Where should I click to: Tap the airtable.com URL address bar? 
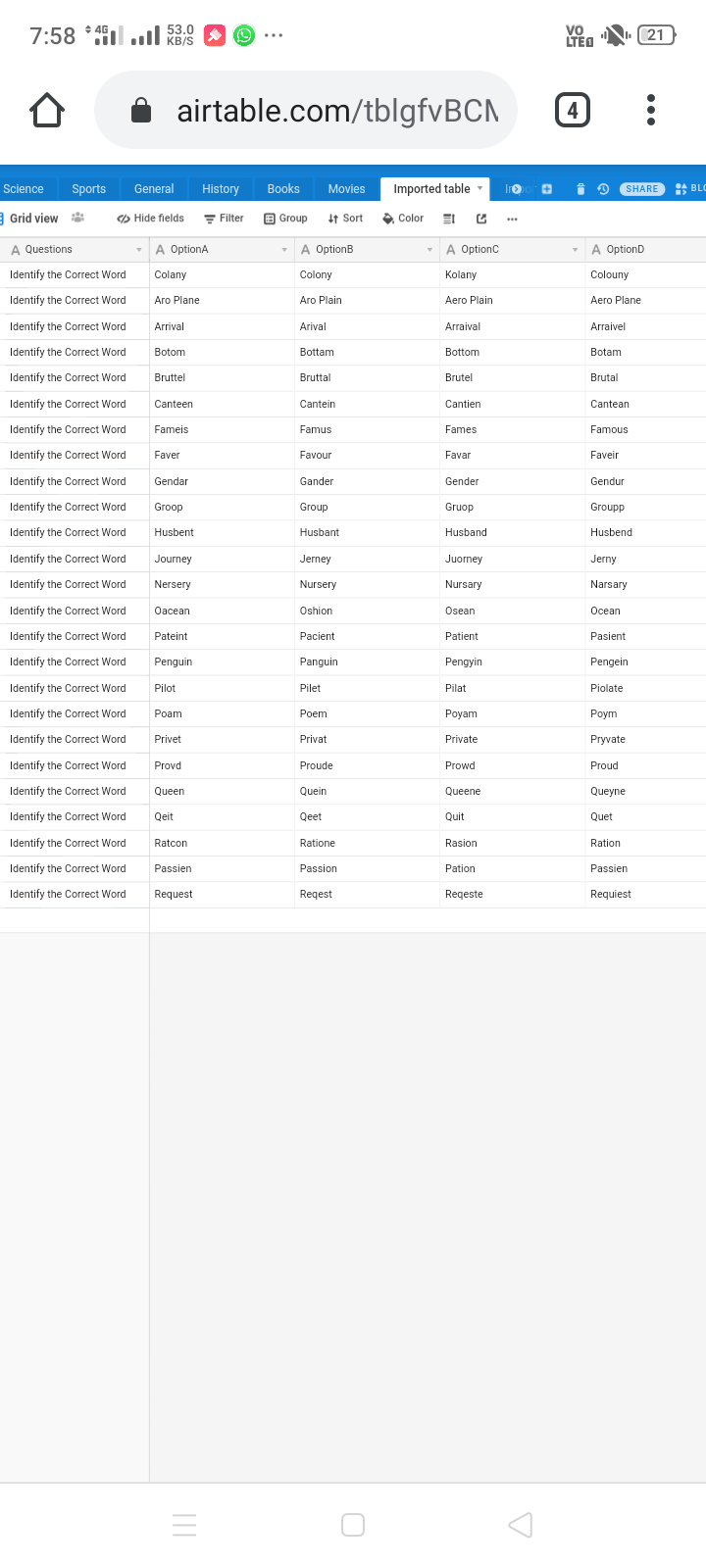(x=305, y=111)
